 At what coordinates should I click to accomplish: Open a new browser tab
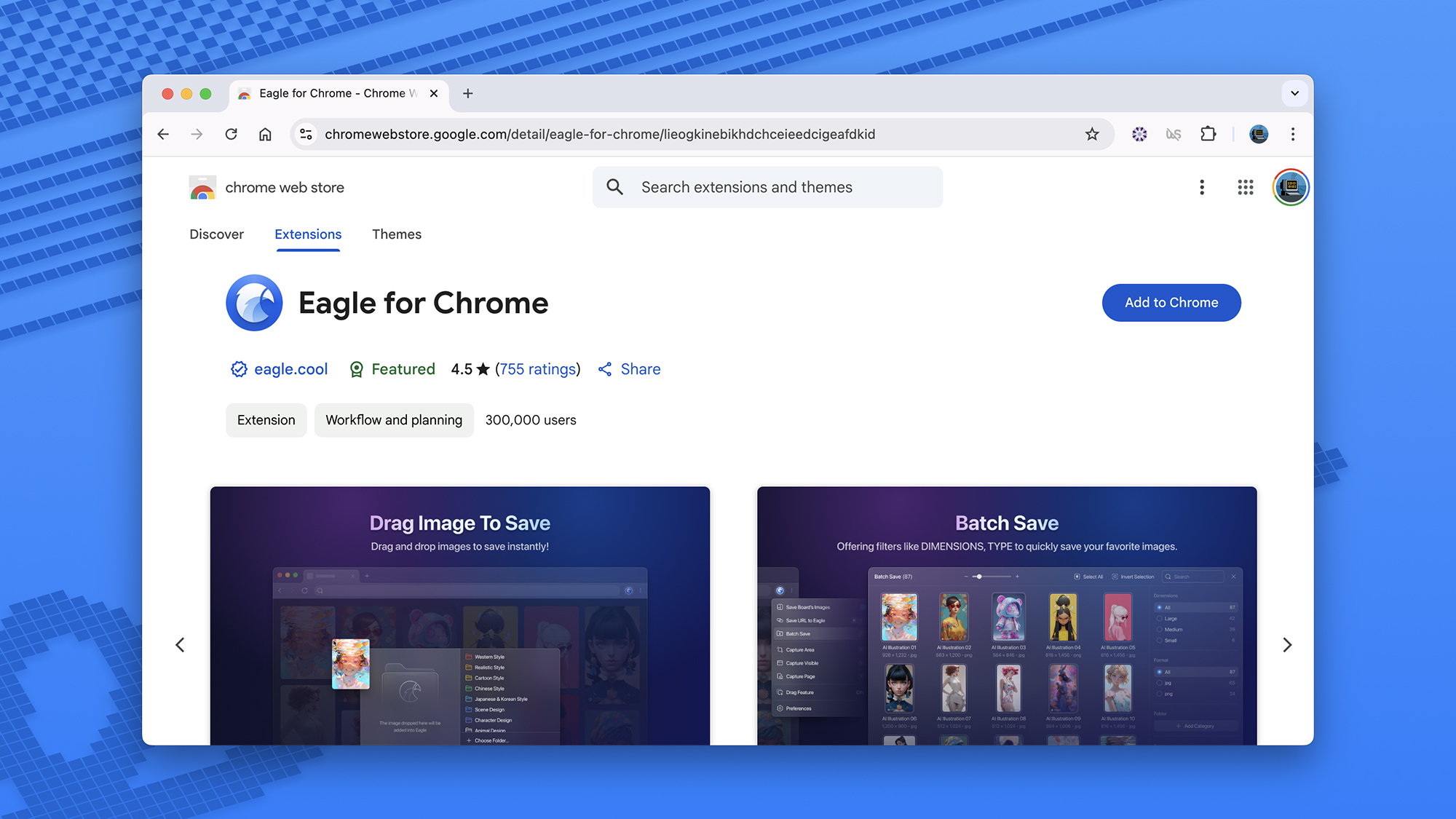(x=468, y=93)
